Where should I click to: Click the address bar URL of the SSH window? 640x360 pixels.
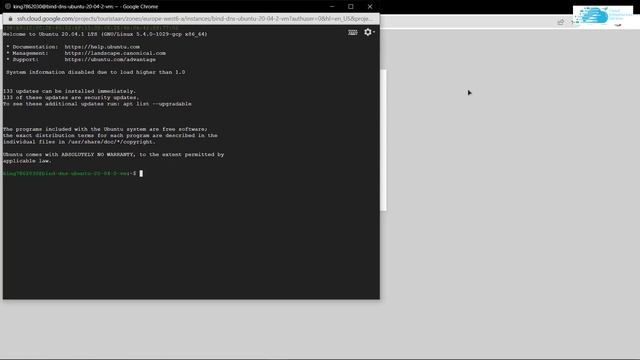tap(194, 19)
